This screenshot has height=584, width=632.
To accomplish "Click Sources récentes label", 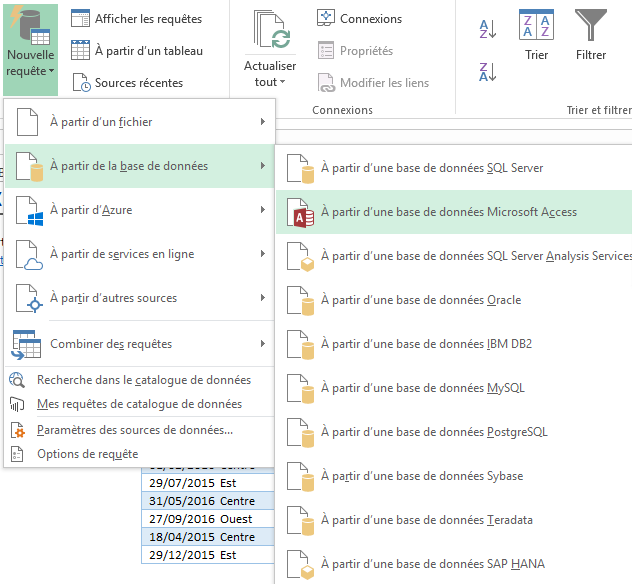I will tap(139, 83).
